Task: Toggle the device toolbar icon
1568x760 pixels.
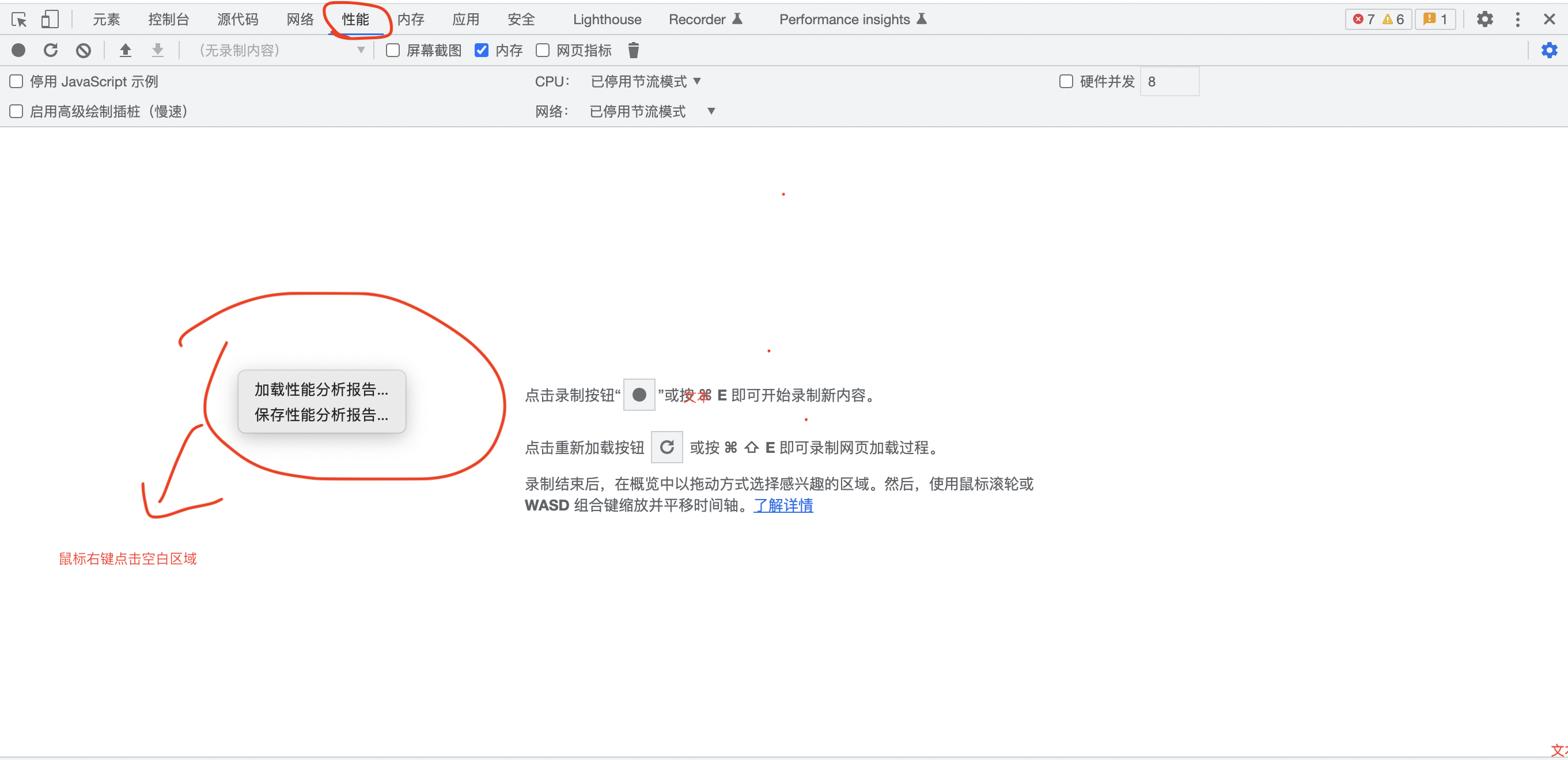Action: (x=50, y=20)
